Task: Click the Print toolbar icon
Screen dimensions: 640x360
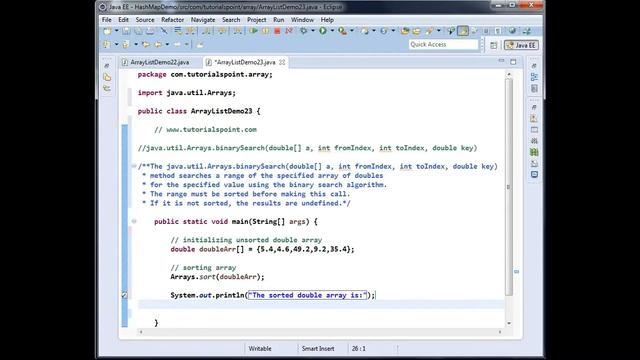Action: [x=150, y=31]
